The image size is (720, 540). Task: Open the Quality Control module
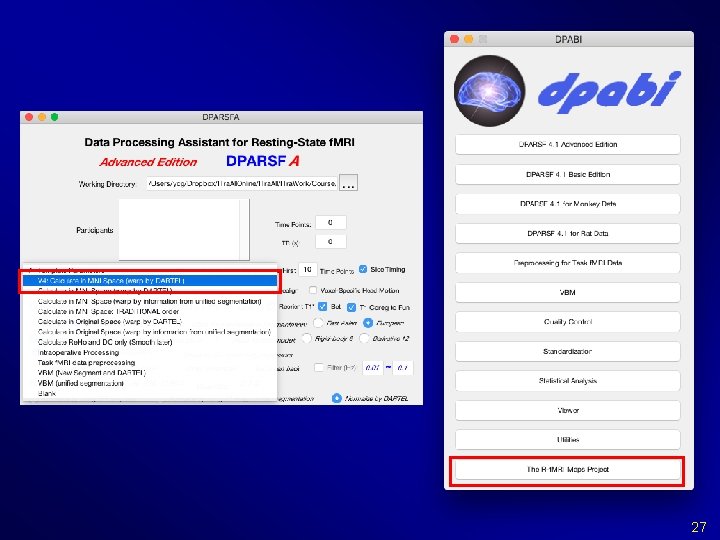[x=568, y=322]
